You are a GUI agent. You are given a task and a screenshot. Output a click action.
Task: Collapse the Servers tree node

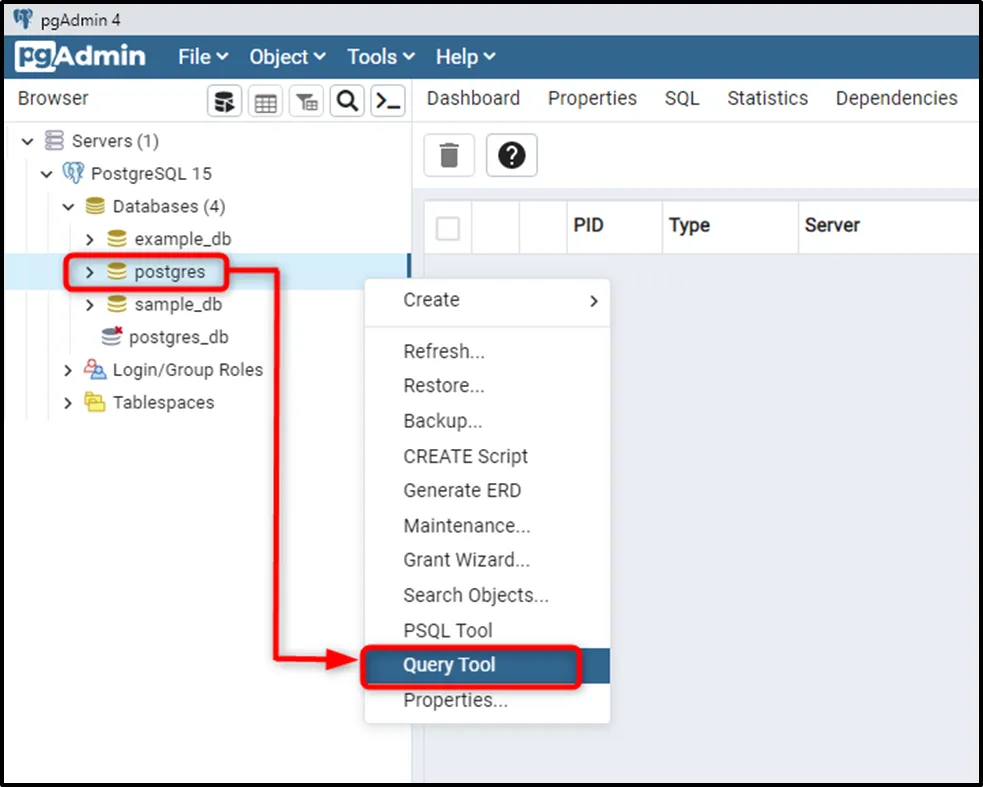[27, 142]
